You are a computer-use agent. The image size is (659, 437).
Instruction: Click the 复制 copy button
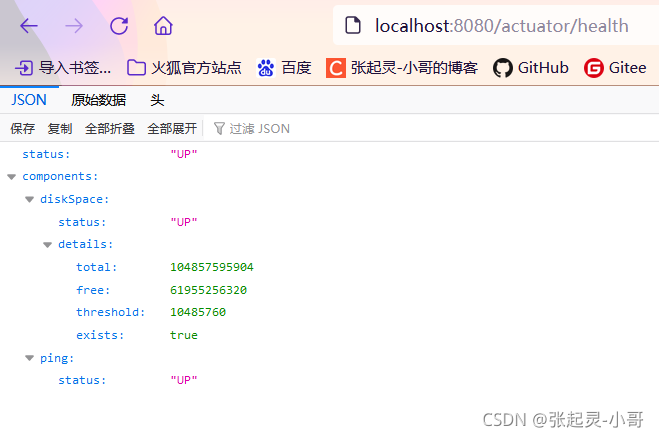point(60,129)
